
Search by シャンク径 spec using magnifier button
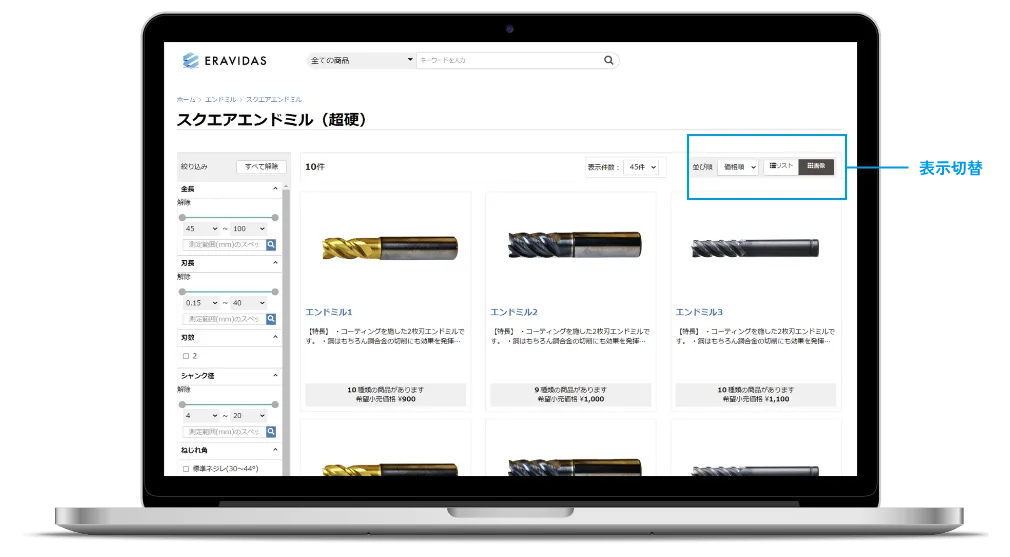[x=271, y=431]
